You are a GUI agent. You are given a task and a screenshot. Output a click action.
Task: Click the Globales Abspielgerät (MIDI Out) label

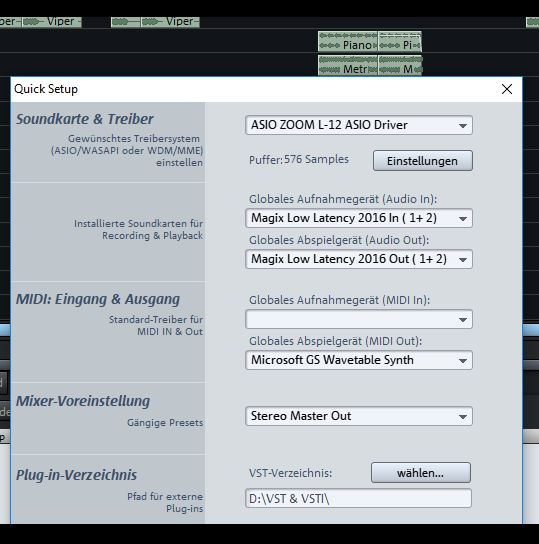(x=335, y=341)
